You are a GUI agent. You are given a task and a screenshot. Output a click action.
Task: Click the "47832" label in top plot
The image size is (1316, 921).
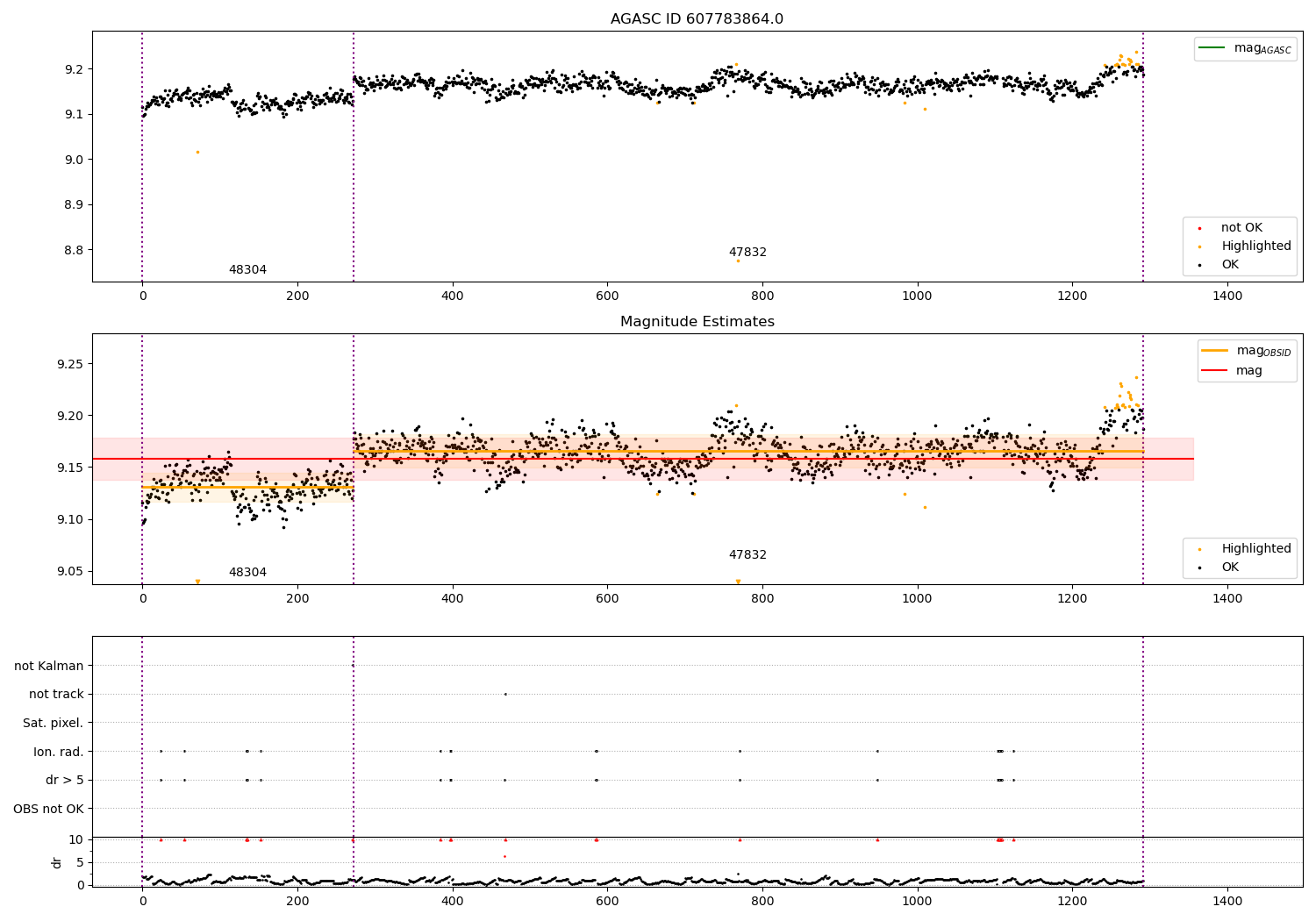tap(747, 253)
